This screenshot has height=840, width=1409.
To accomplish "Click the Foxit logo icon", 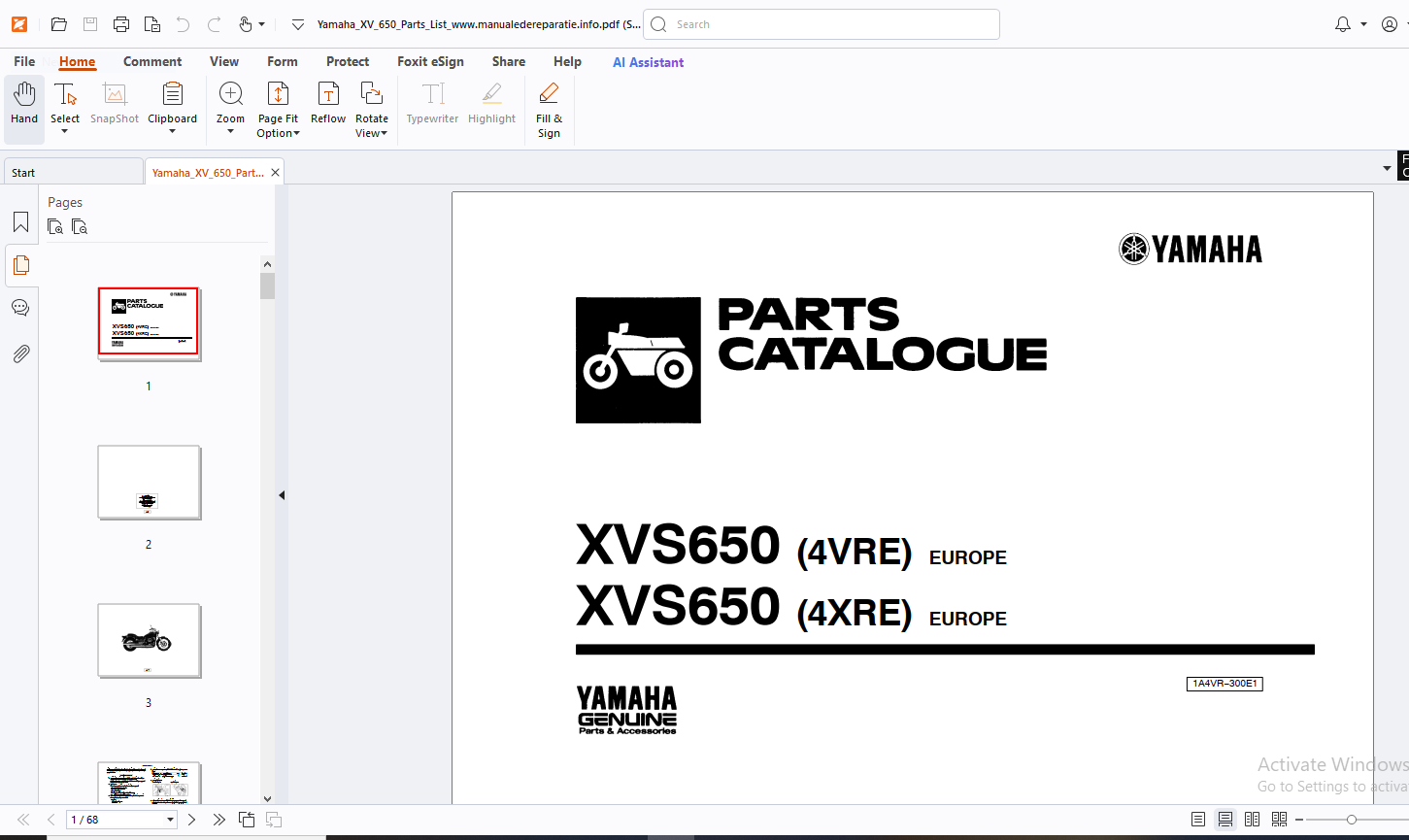I will [19, 24].
